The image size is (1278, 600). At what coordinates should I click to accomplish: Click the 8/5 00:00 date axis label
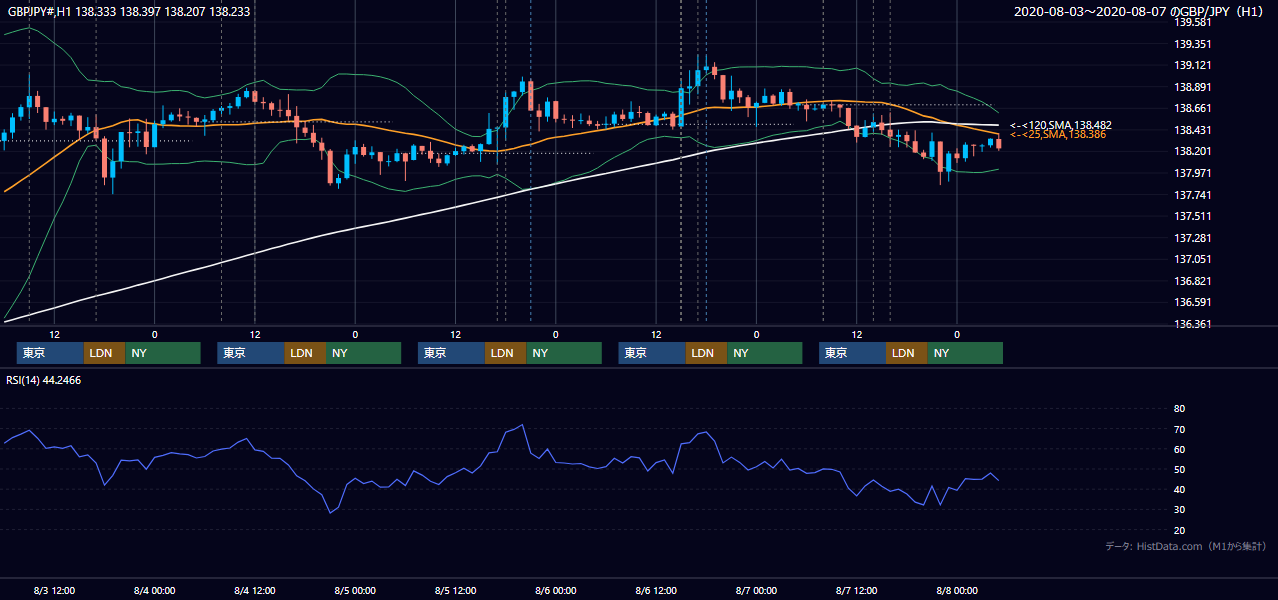(355, 590)
